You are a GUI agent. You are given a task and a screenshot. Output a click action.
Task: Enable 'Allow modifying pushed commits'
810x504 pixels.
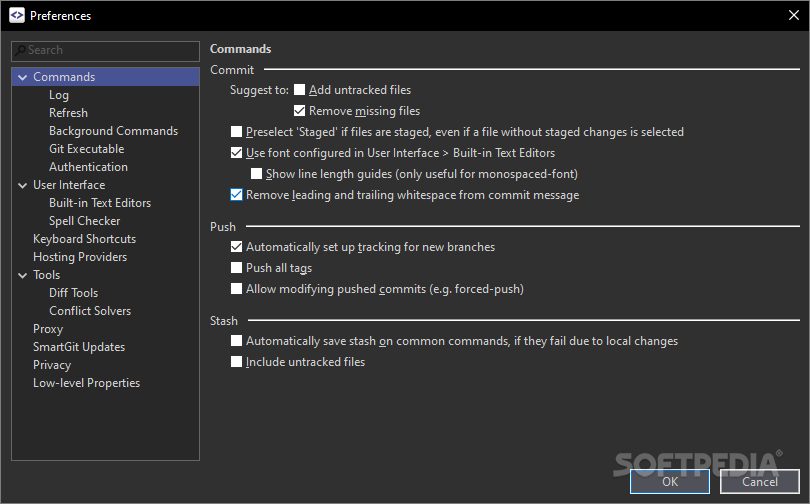[x=236, y=289]
